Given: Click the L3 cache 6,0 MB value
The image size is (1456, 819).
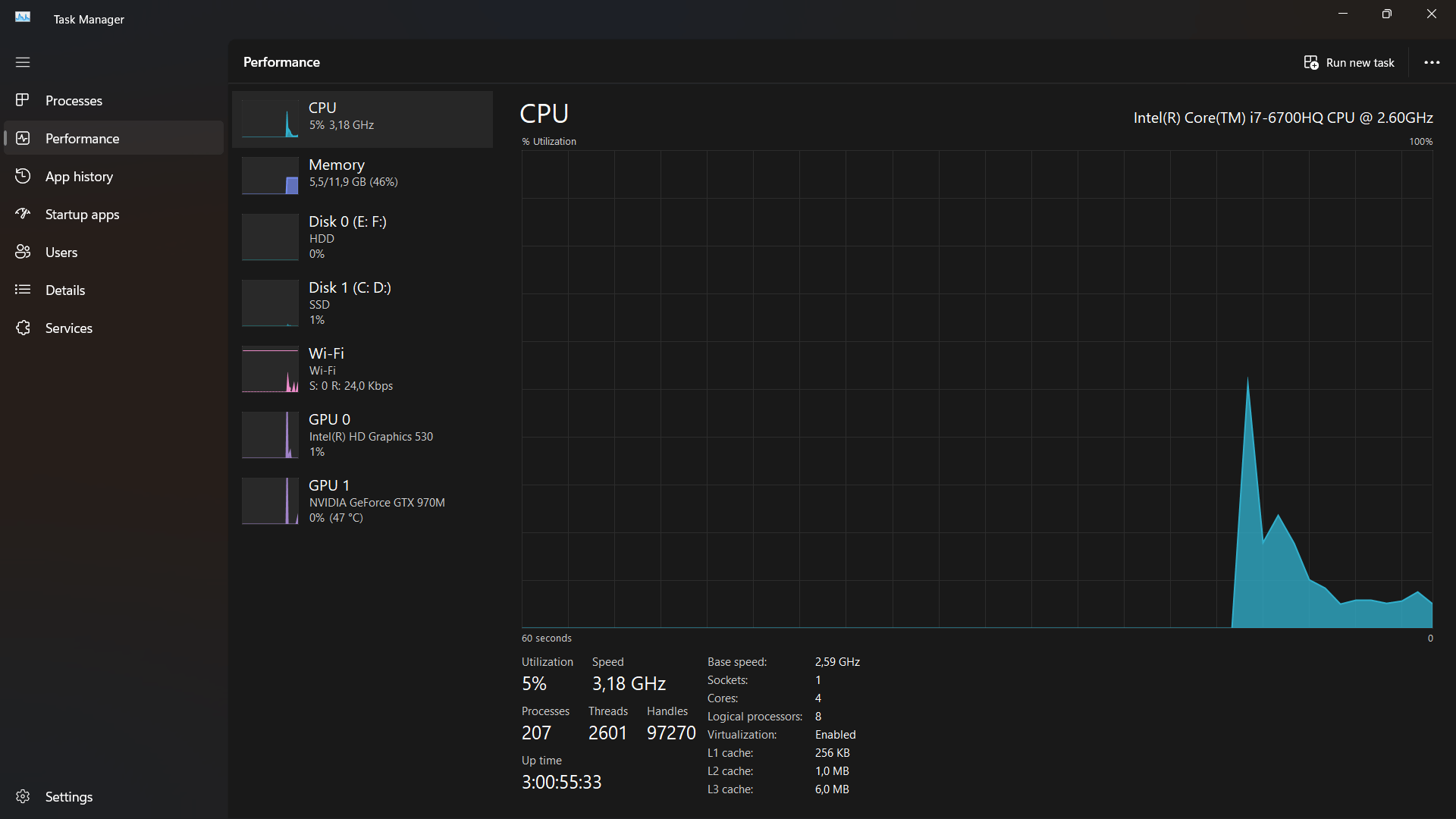Looking at the screenshot, I should pyautogui.click(x=832, y=789).
